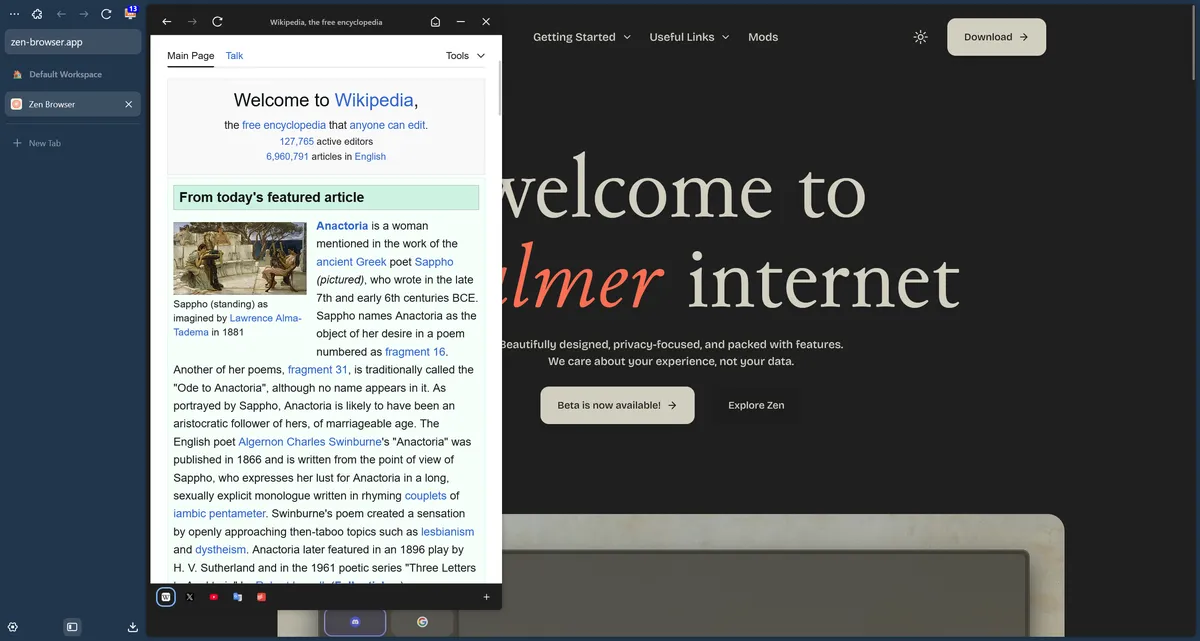Go forward in the Wikipedia side panel
The height and width of the screenshot is (641, 1200).
192,22
